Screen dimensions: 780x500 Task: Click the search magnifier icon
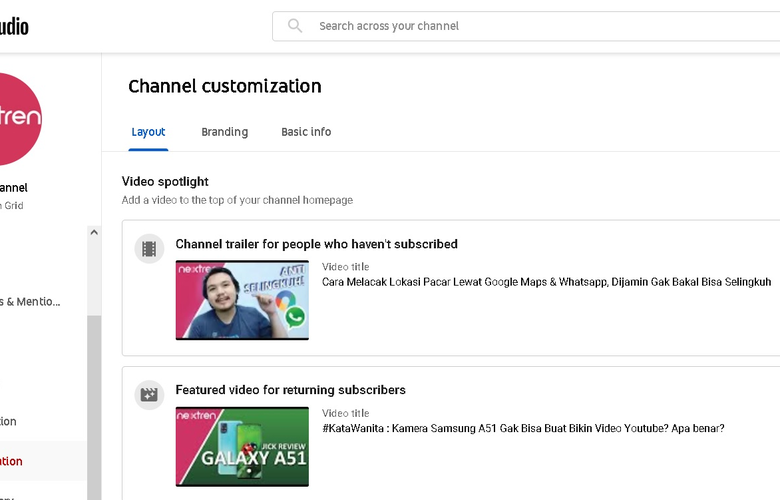tap(295, 26)
